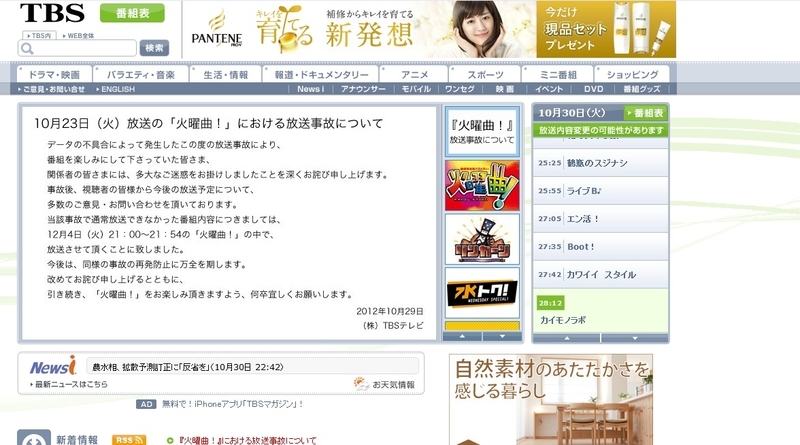
Task: Open the 自然素材のあたたかさ interior advertisement
Action: 551,400
